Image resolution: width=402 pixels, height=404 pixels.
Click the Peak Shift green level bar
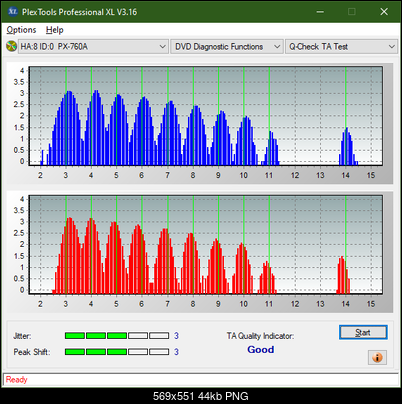click(117, 352)
